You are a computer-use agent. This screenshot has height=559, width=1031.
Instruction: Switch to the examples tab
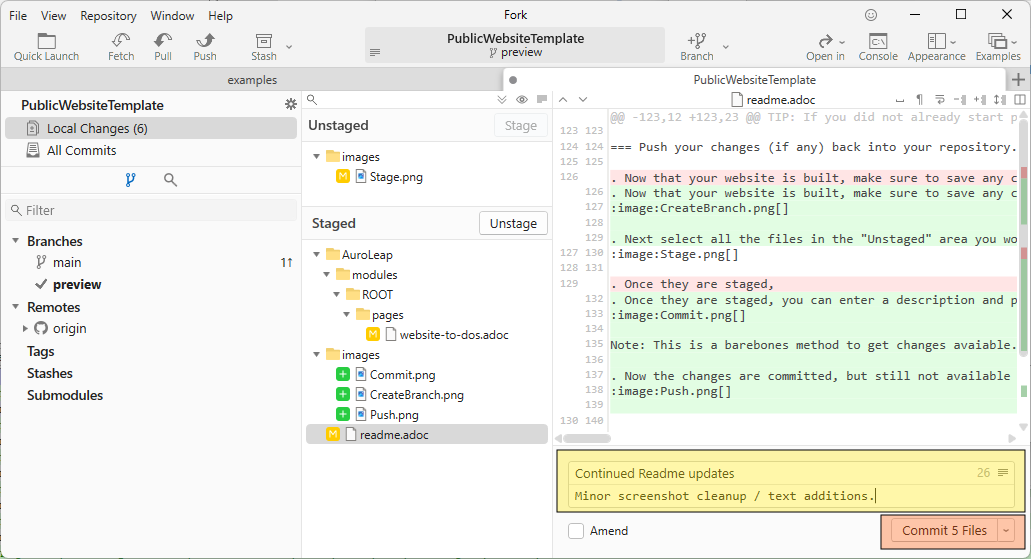tap(252, 80)
